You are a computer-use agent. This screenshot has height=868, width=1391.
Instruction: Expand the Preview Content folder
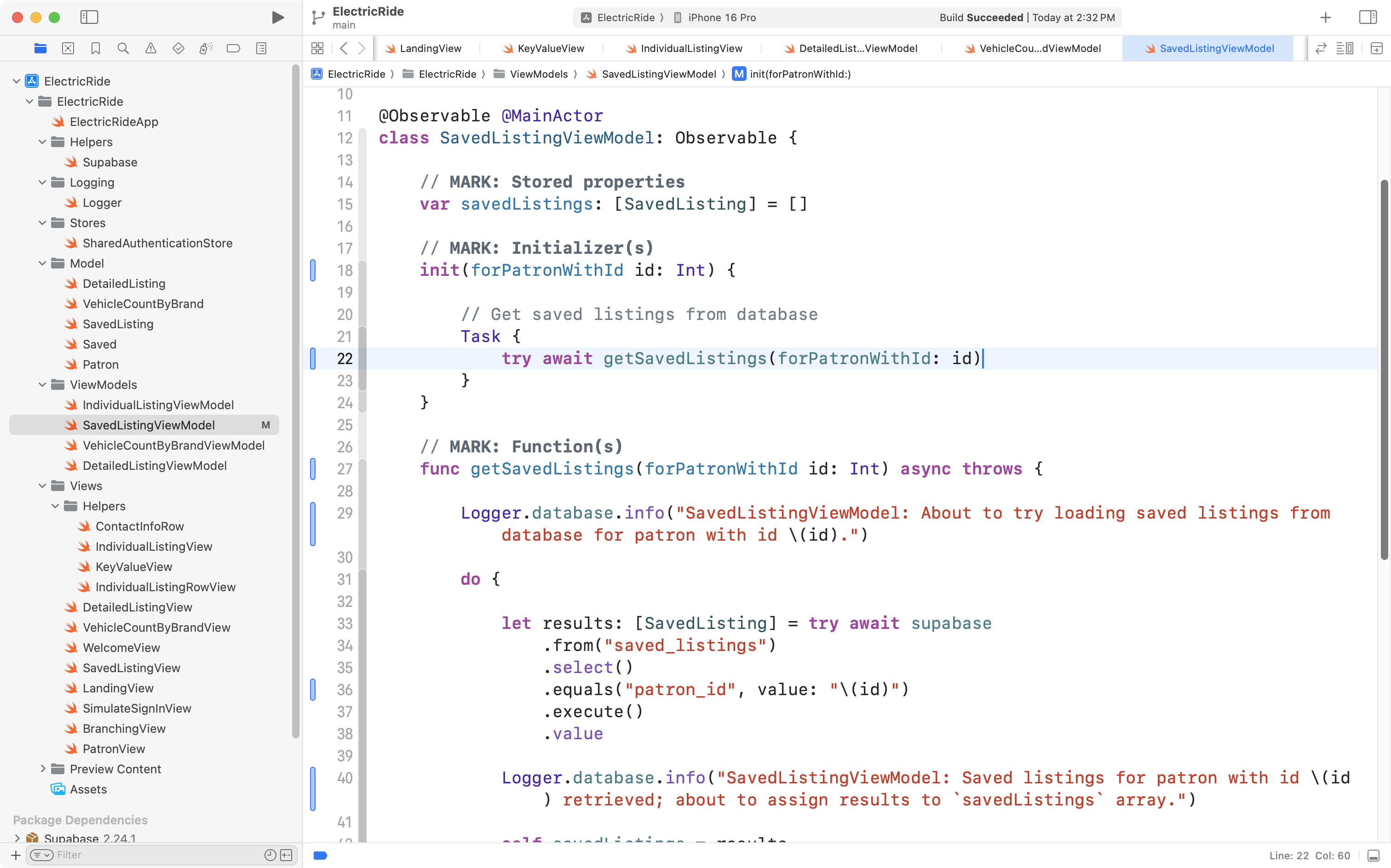[42, 769]
